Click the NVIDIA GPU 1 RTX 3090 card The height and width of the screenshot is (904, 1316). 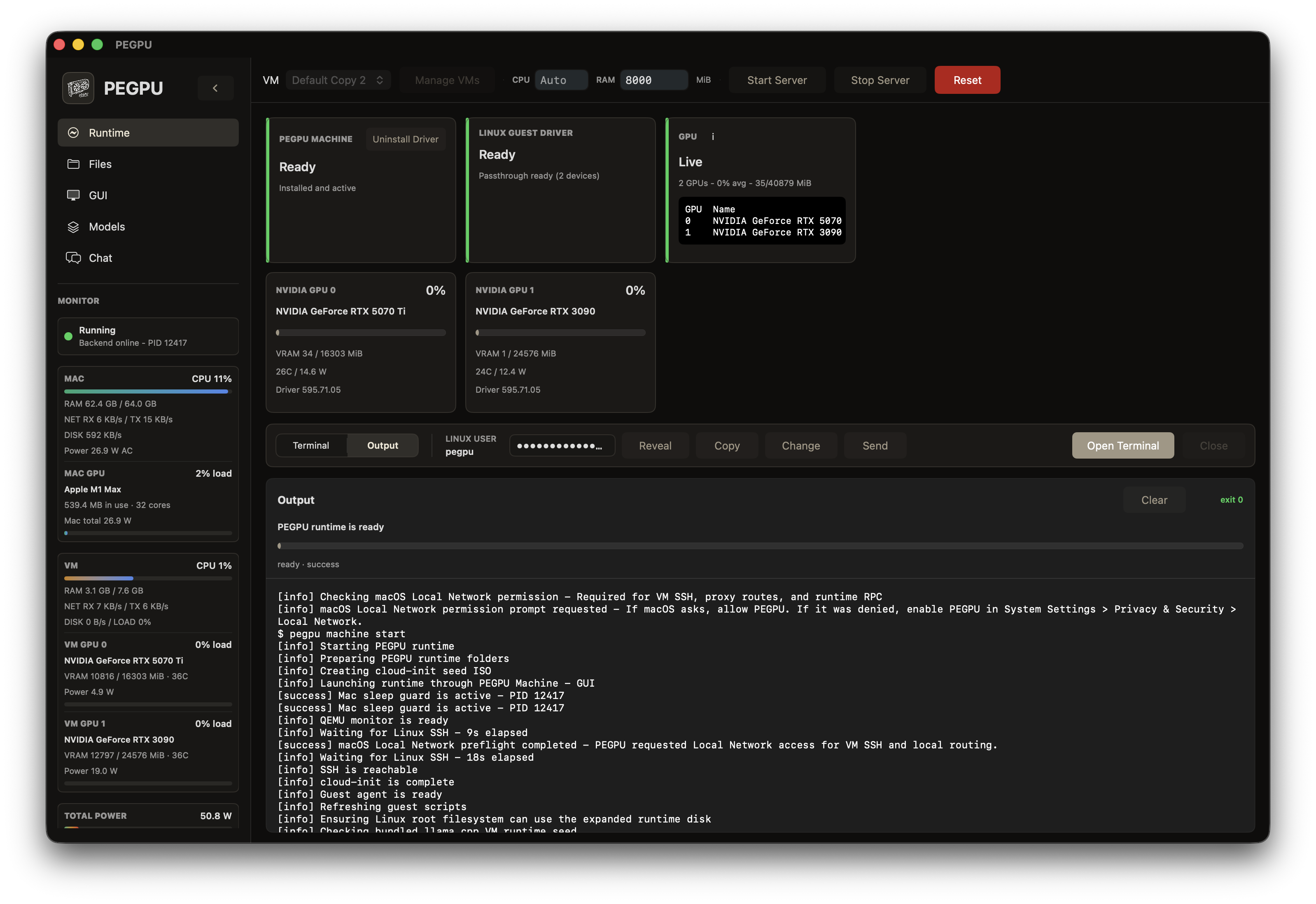pos(560,342)
